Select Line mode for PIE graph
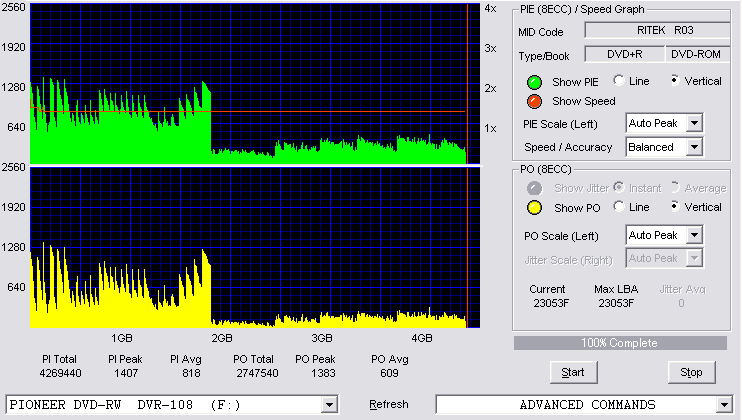Screen dimensions: 742x420 coord(618,80)
